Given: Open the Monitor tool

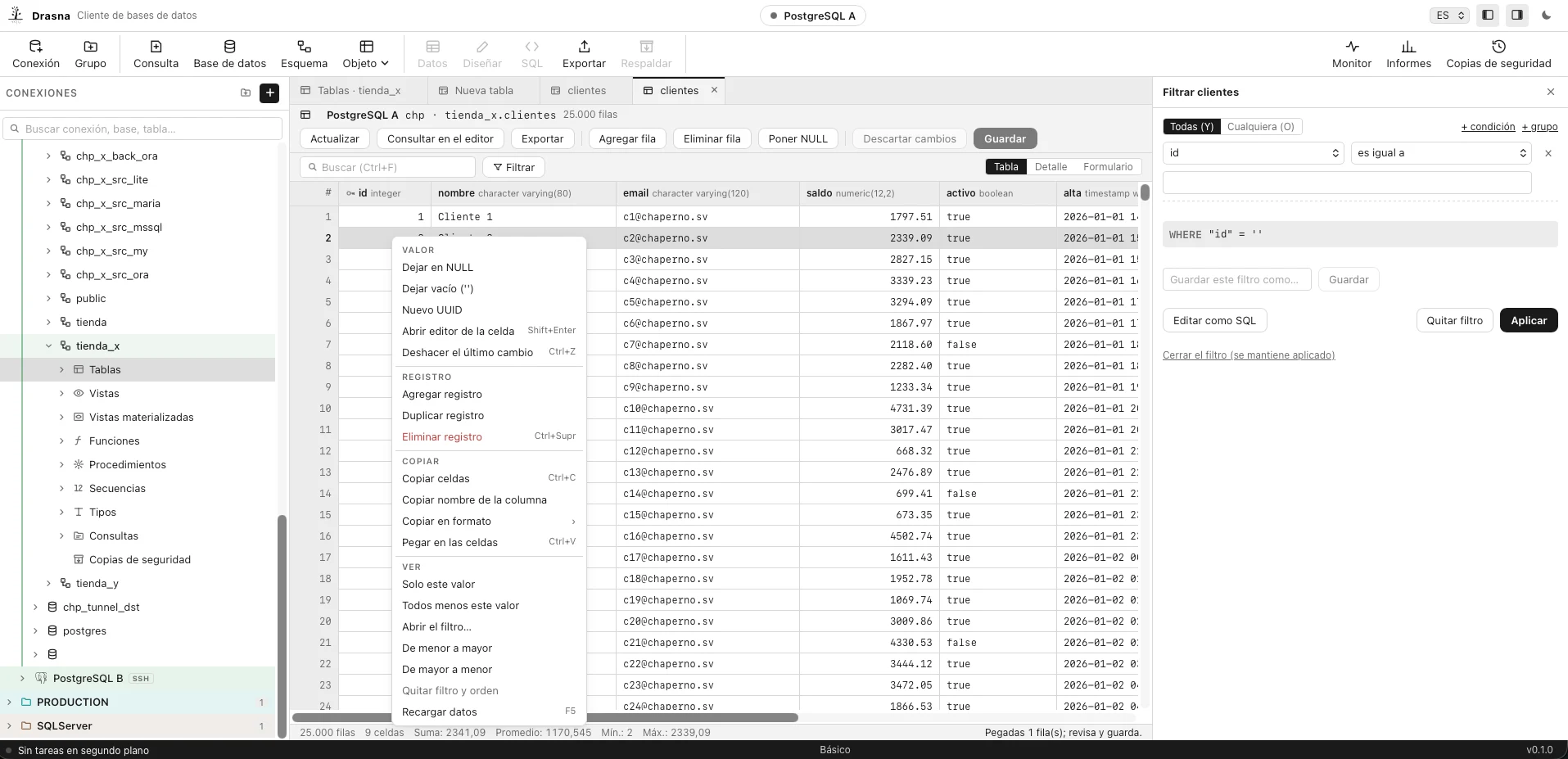Looking at the screenshot, I should click(1352, 54).
